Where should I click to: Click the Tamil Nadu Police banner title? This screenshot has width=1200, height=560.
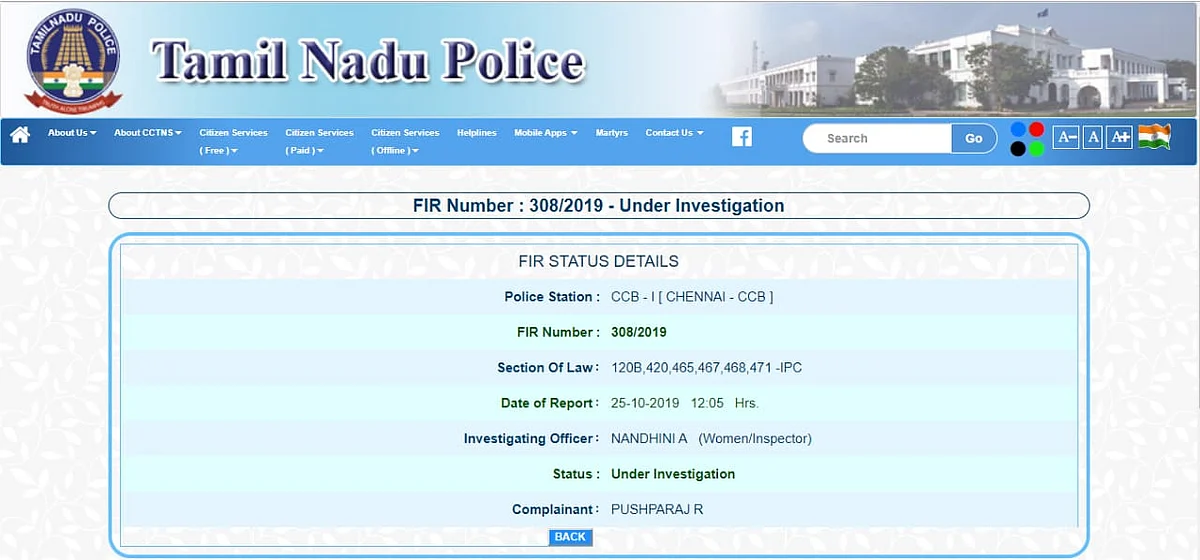(367, 62)
